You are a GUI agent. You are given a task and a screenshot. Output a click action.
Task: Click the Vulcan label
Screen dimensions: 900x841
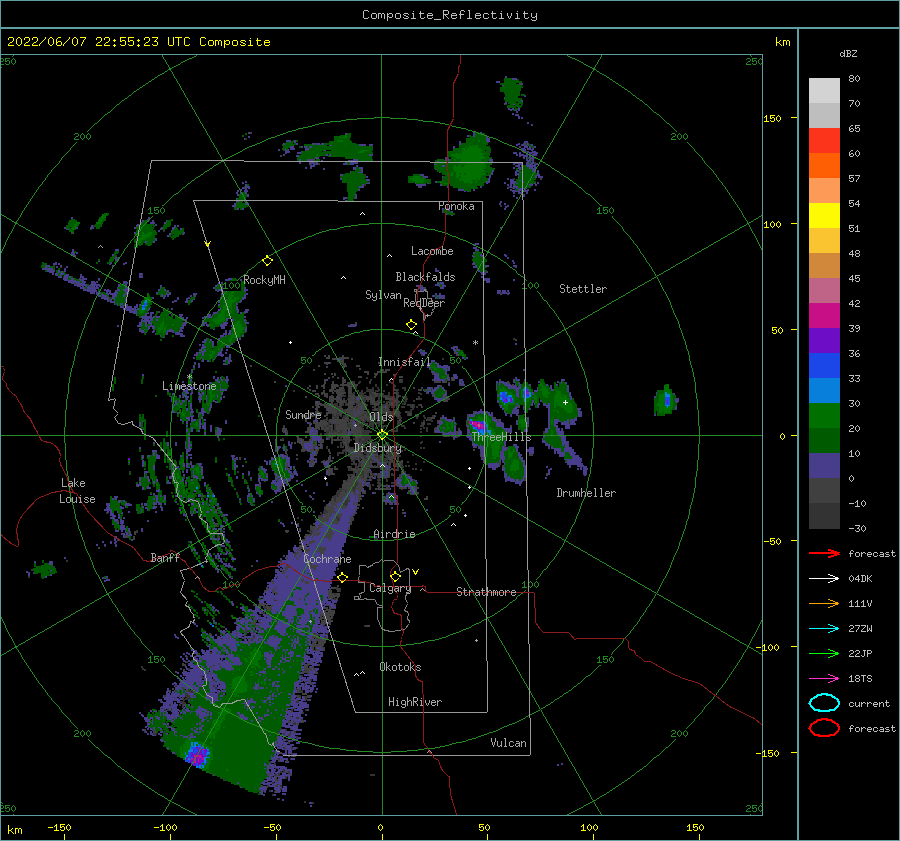[x=509, y=743]
